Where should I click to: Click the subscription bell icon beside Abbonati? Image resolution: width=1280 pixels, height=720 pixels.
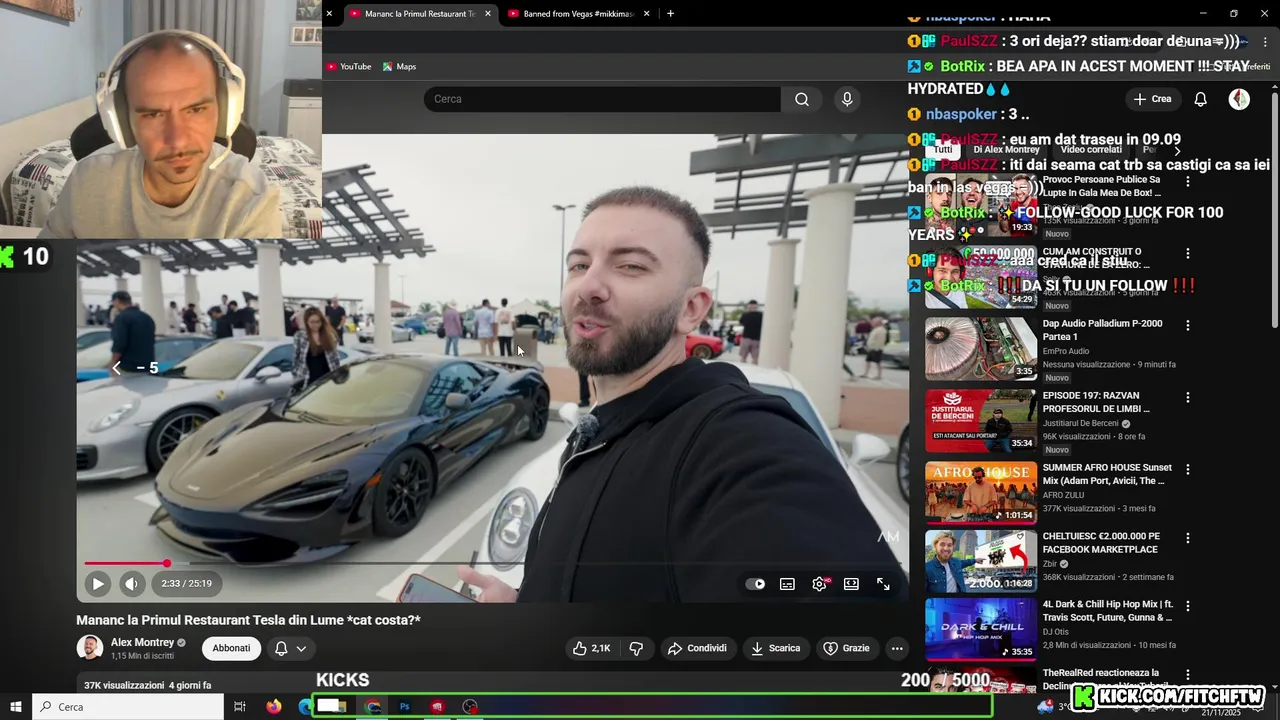tap(281, 648)
